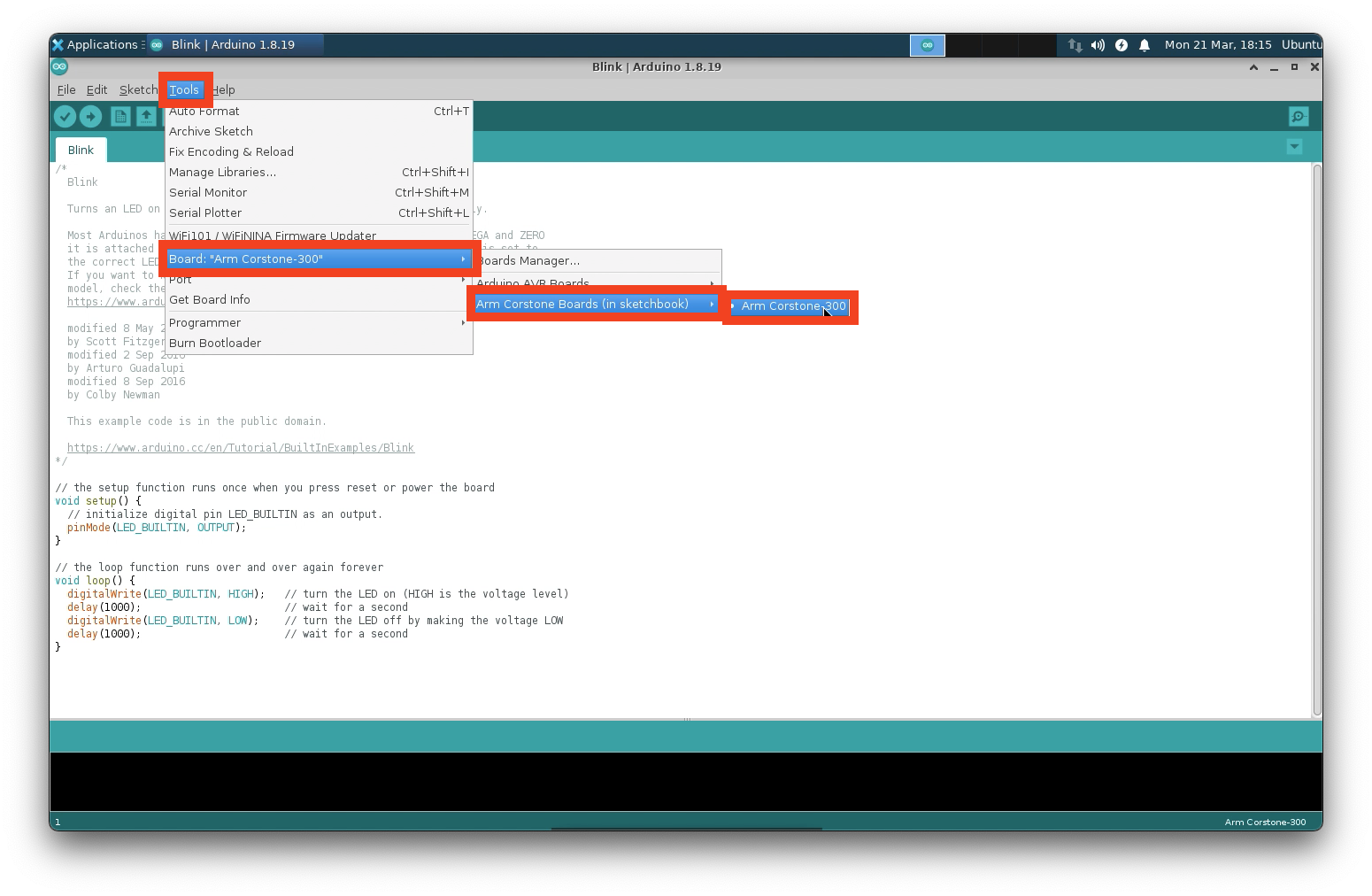Click the power manager lightning icon
Viewport: 1372px width, 896px height.
1121,44
